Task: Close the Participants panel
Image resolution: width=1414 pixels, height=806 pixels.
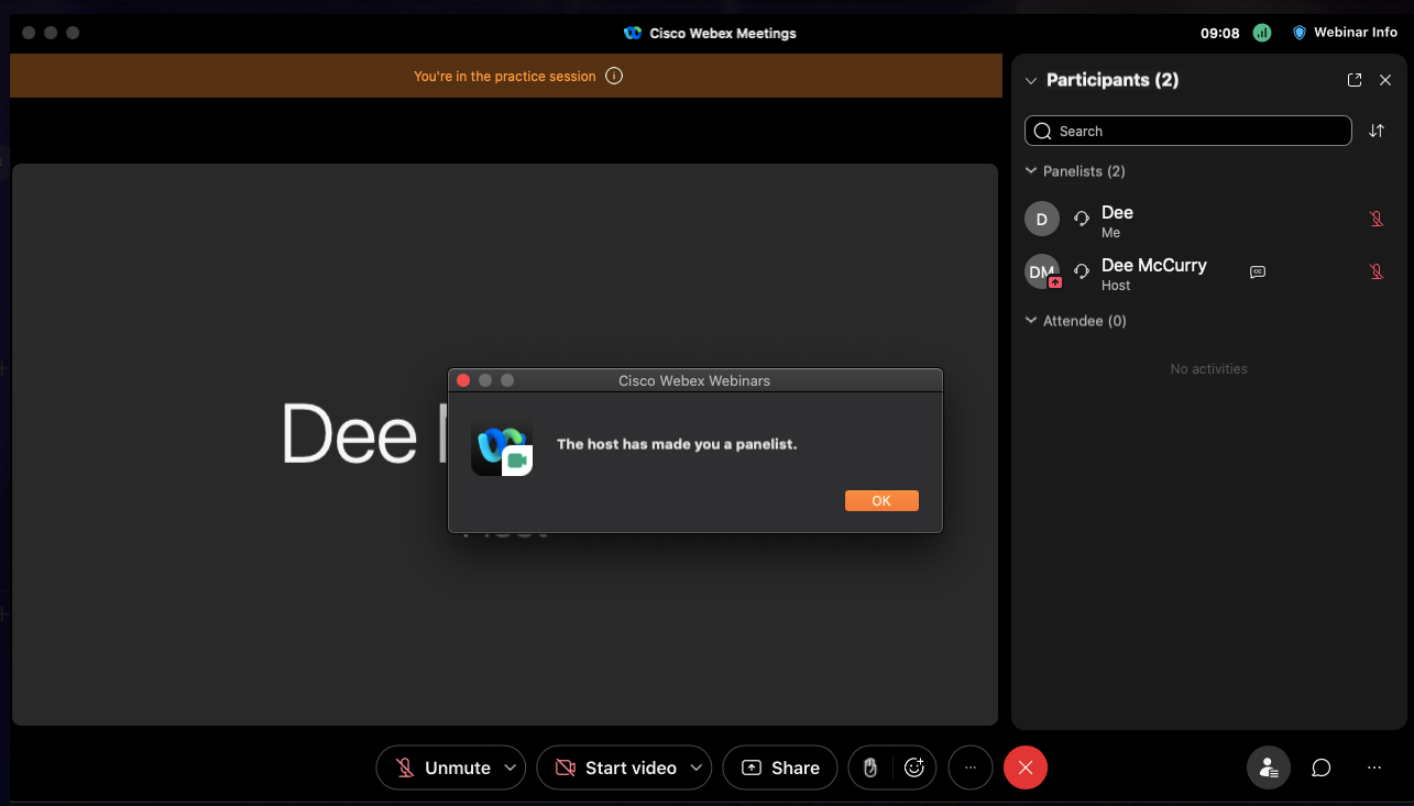Action: click(1385, 80)
